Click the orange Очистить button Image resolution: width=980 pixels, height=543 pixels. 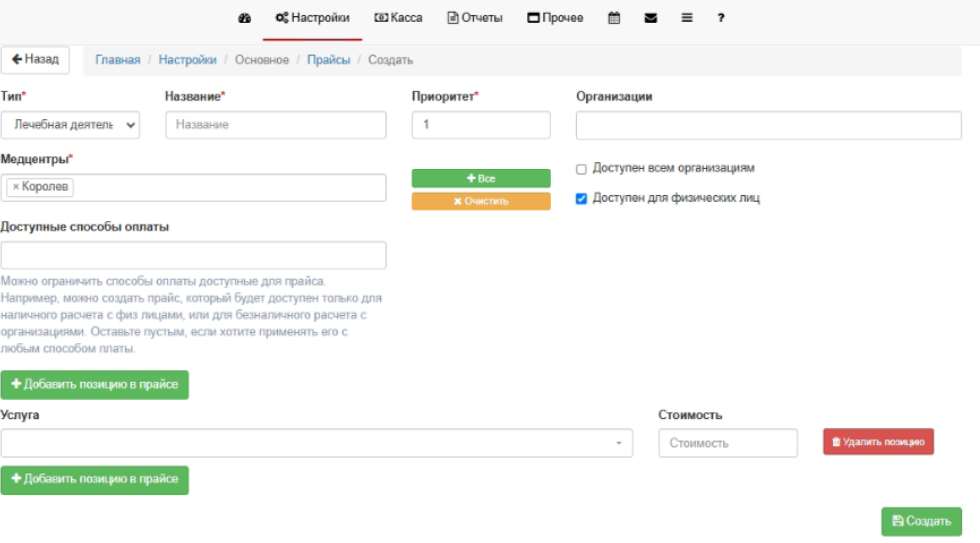pos(480,201)
